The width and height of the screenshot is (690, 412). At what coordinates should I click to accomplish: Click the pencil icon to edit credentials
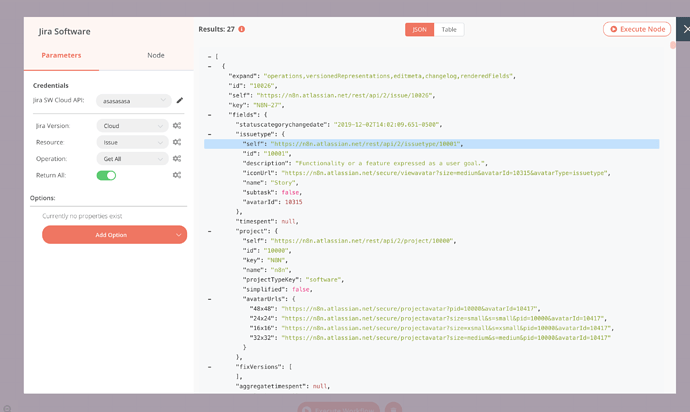180,101
